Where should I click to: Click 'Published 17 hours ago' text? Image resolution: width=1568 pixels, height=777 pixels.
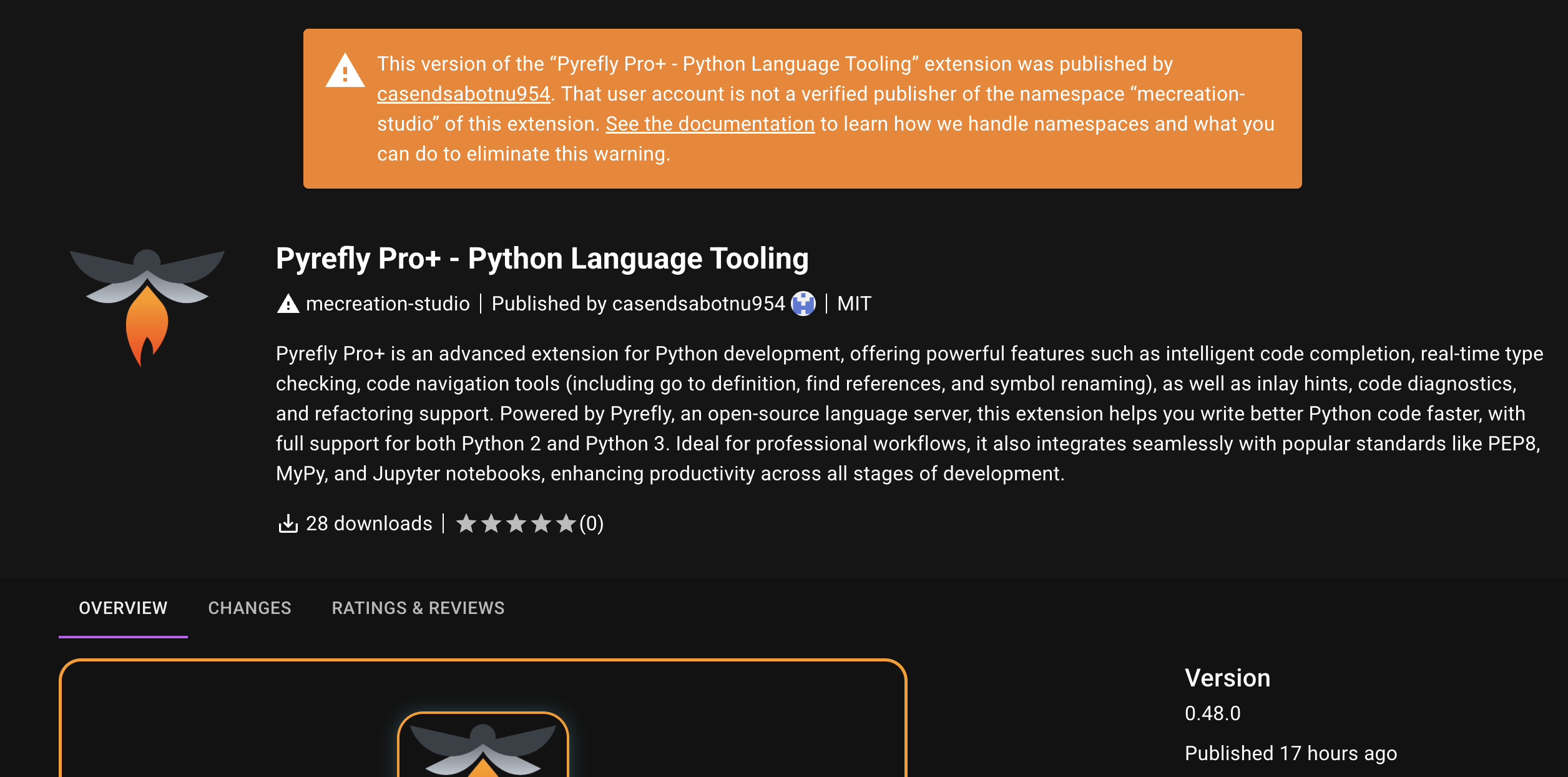point(1290,753)
